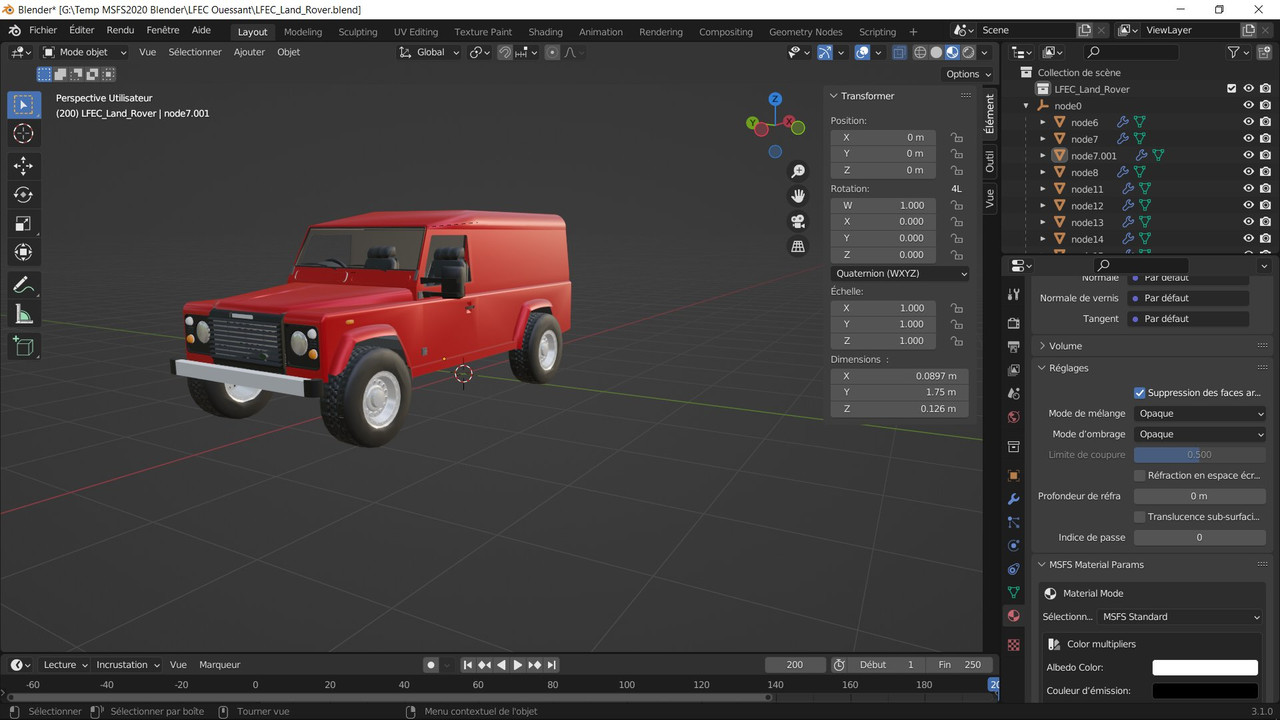Toggle snapping magnet icon
Screen dimensions: 1280x720
506,52
